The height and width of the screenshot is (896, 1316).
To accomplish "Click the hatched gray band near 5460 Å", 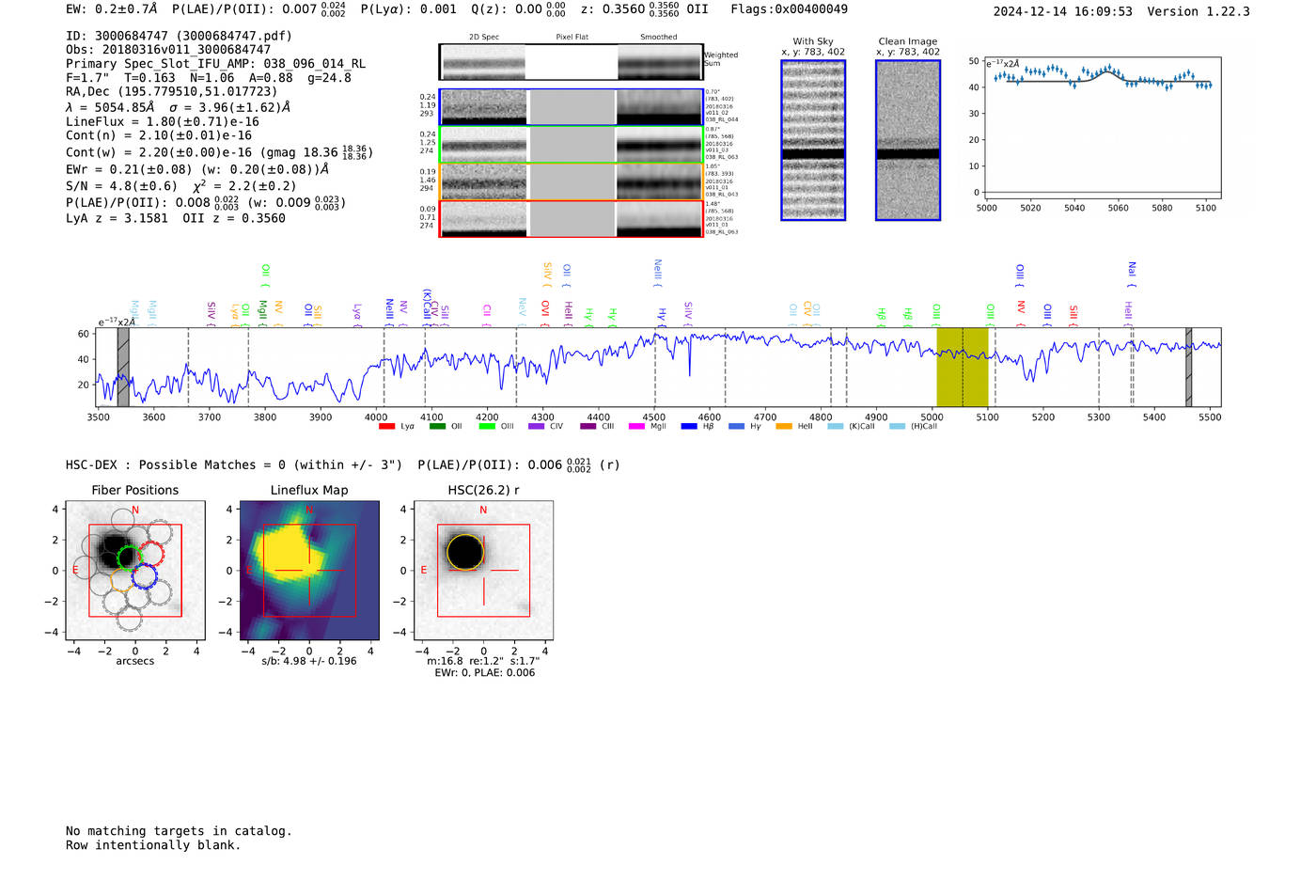I will tap(1188, 367).
